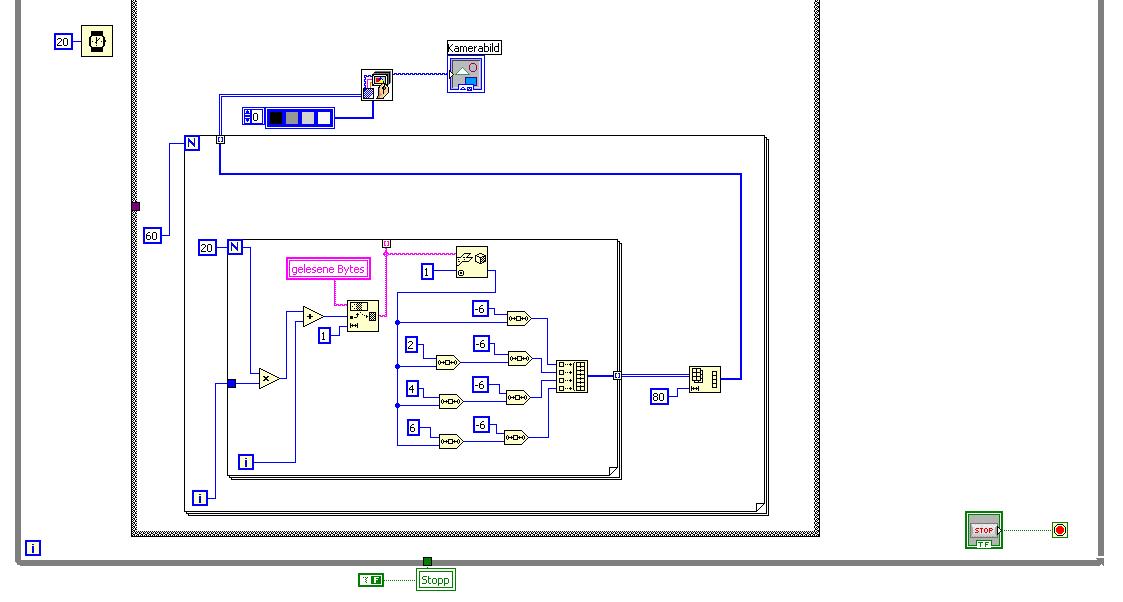Select the Add function node
The image size is (1123, 602).
click(x=312, y=316)
